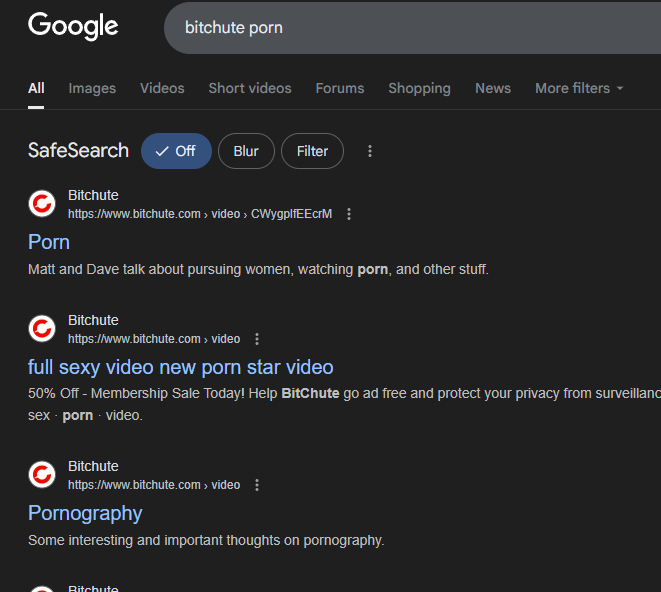
Task: Click Bitchute favicon above 'full sexy video' result
Action: click(x=42, y=328)
